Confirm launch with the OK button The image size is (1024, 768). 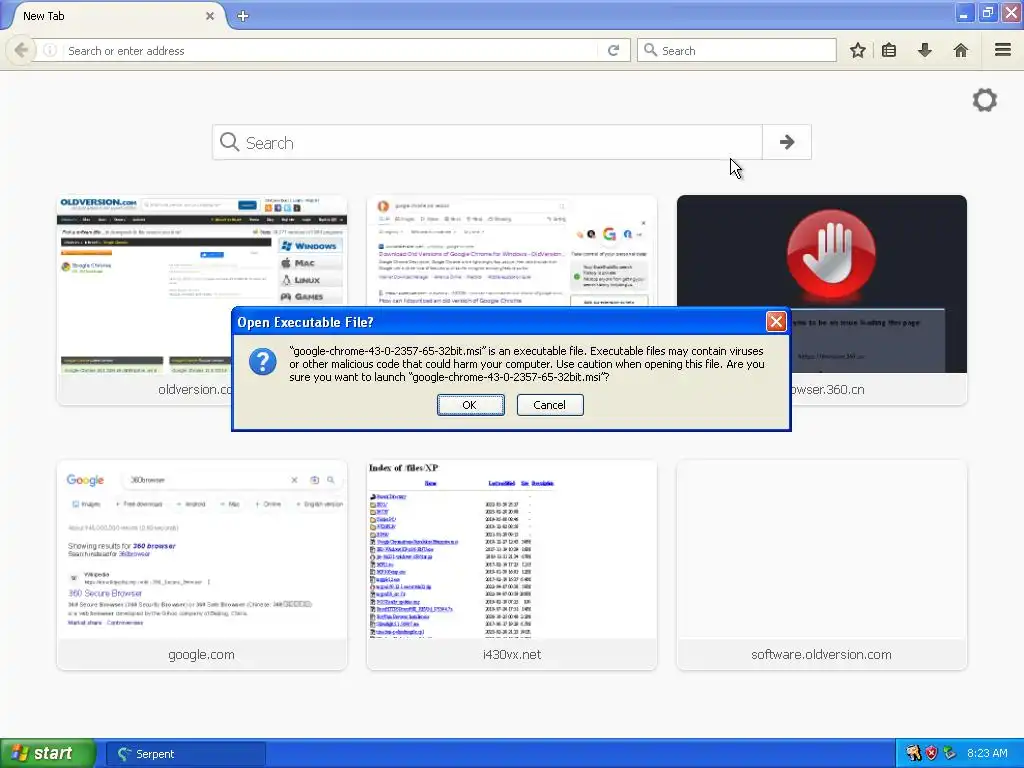click(x=470, y=405)
